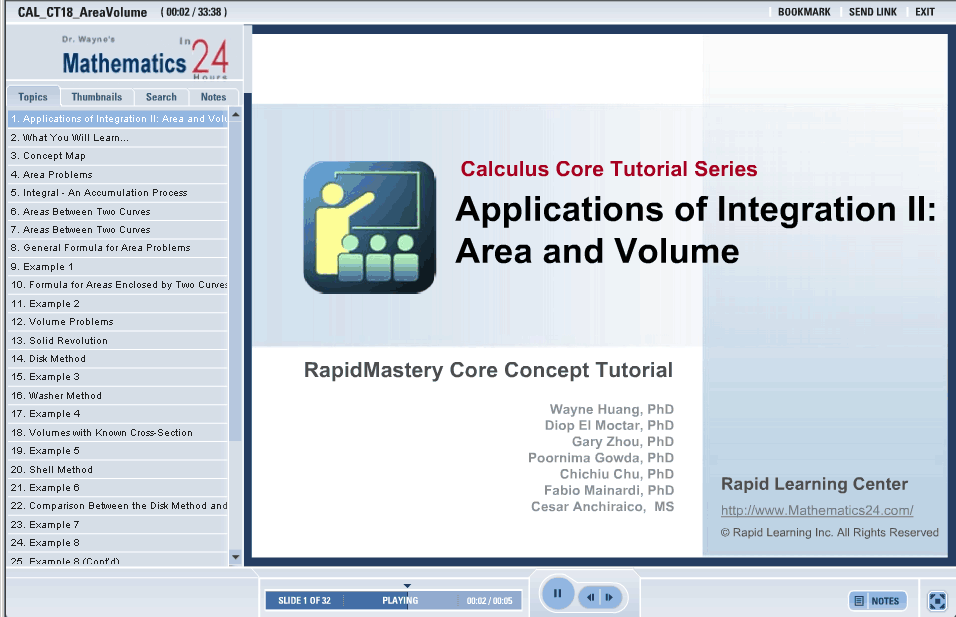Click the 00:02 / 00:05 slide timer

[x=489, y=601]
